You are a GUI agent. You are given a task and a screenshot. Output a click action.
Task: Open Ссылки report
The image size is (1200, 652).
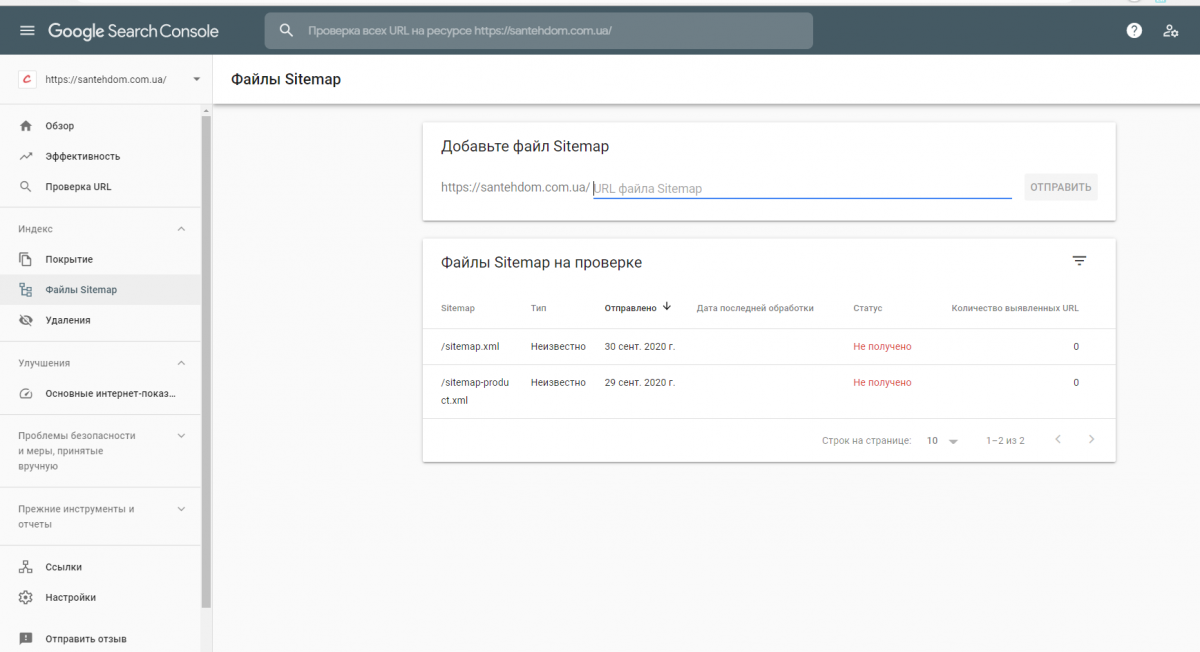tap(100, 567)
